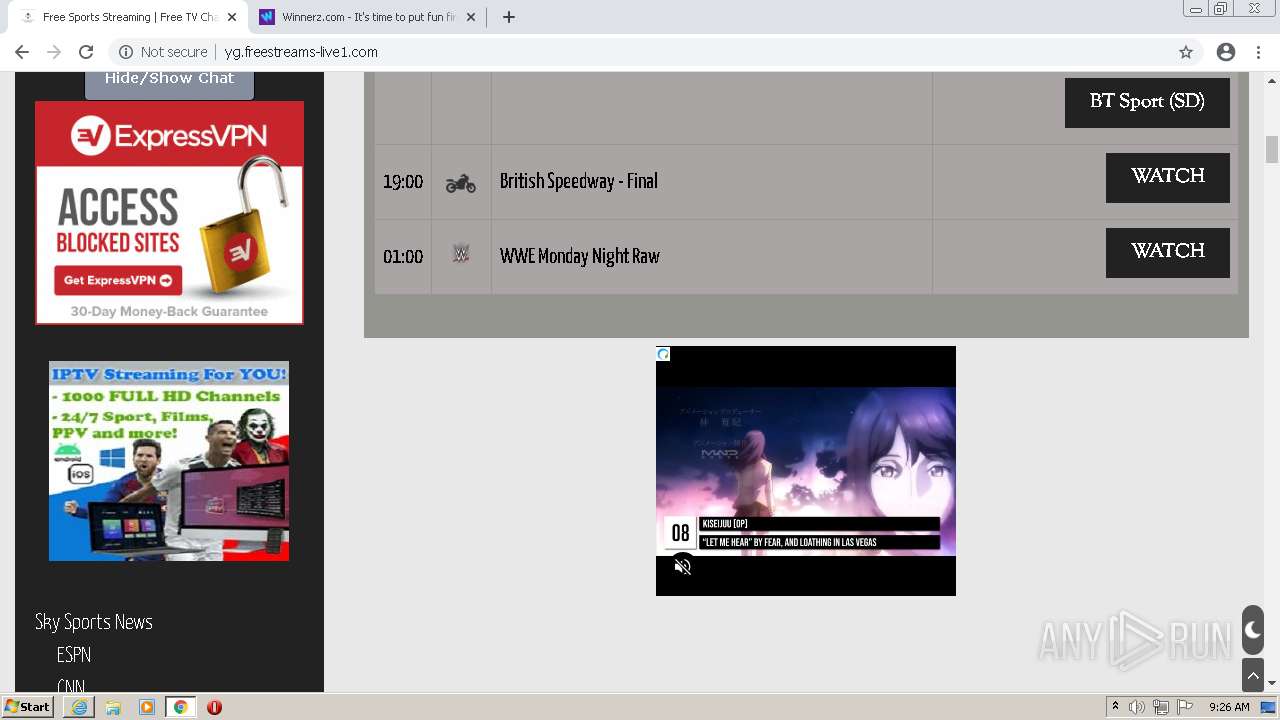Click the scroll-to-top arrow button
The width and height of the screenshot is (1280, 720).
(1253, 675)
